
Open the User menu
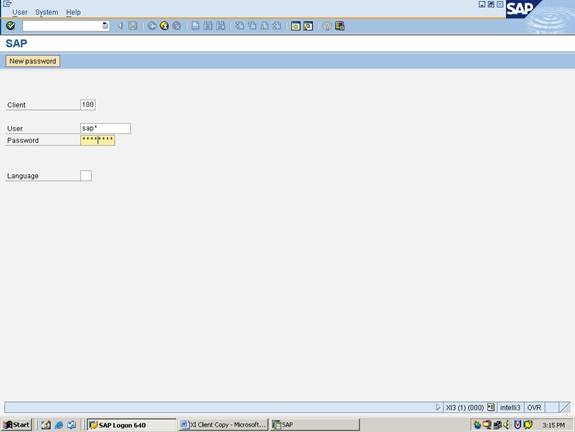[x=20, y=12]
